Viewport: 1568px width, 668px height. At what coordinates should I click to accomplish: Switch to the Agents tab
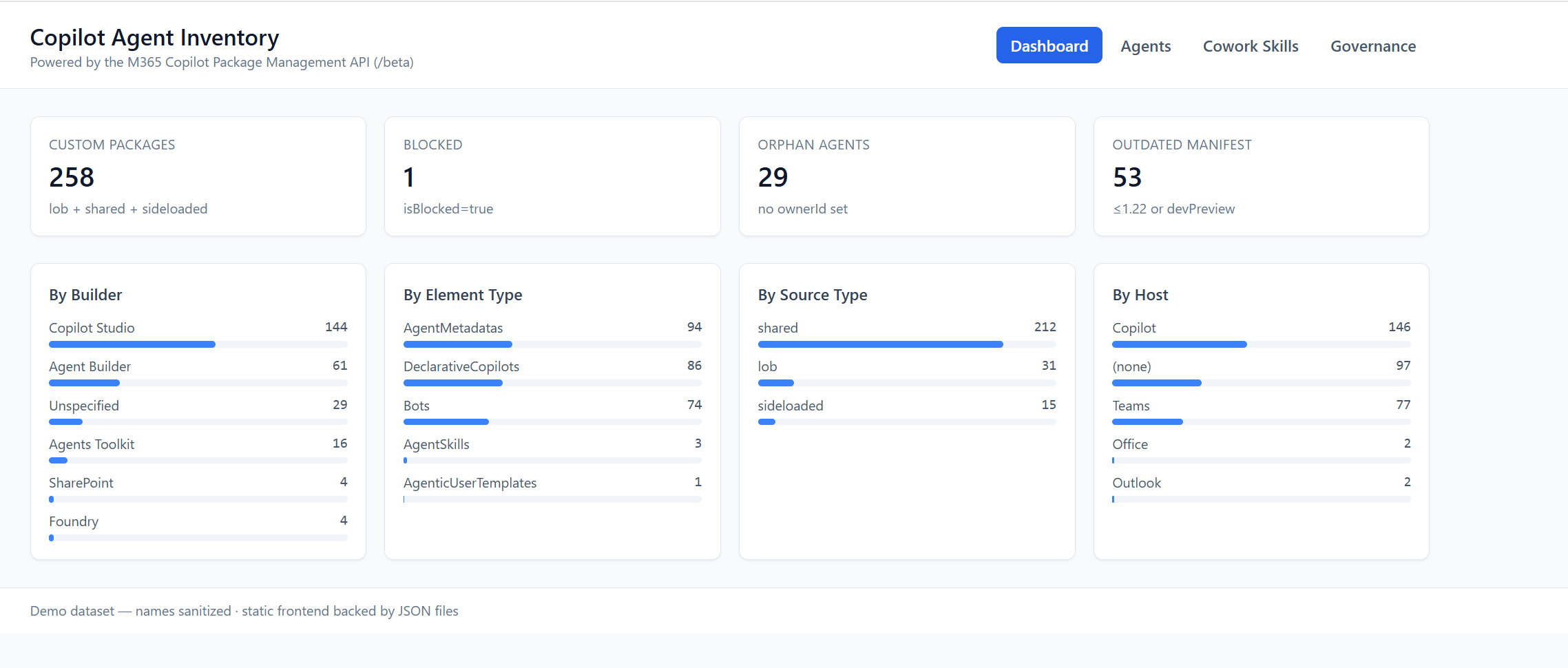(1145, 45)
